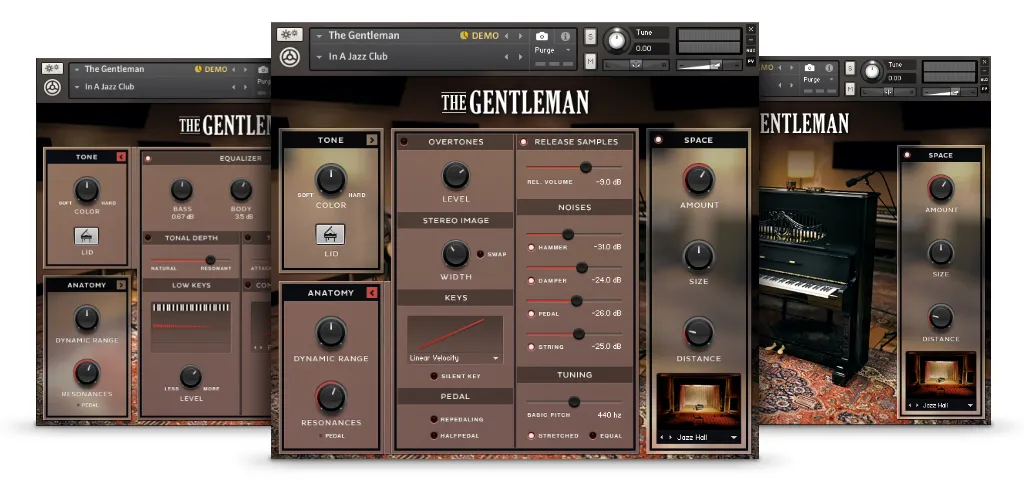Click Tune value 0.00 field in center window
1024x483 pixels.
(651, 48)
